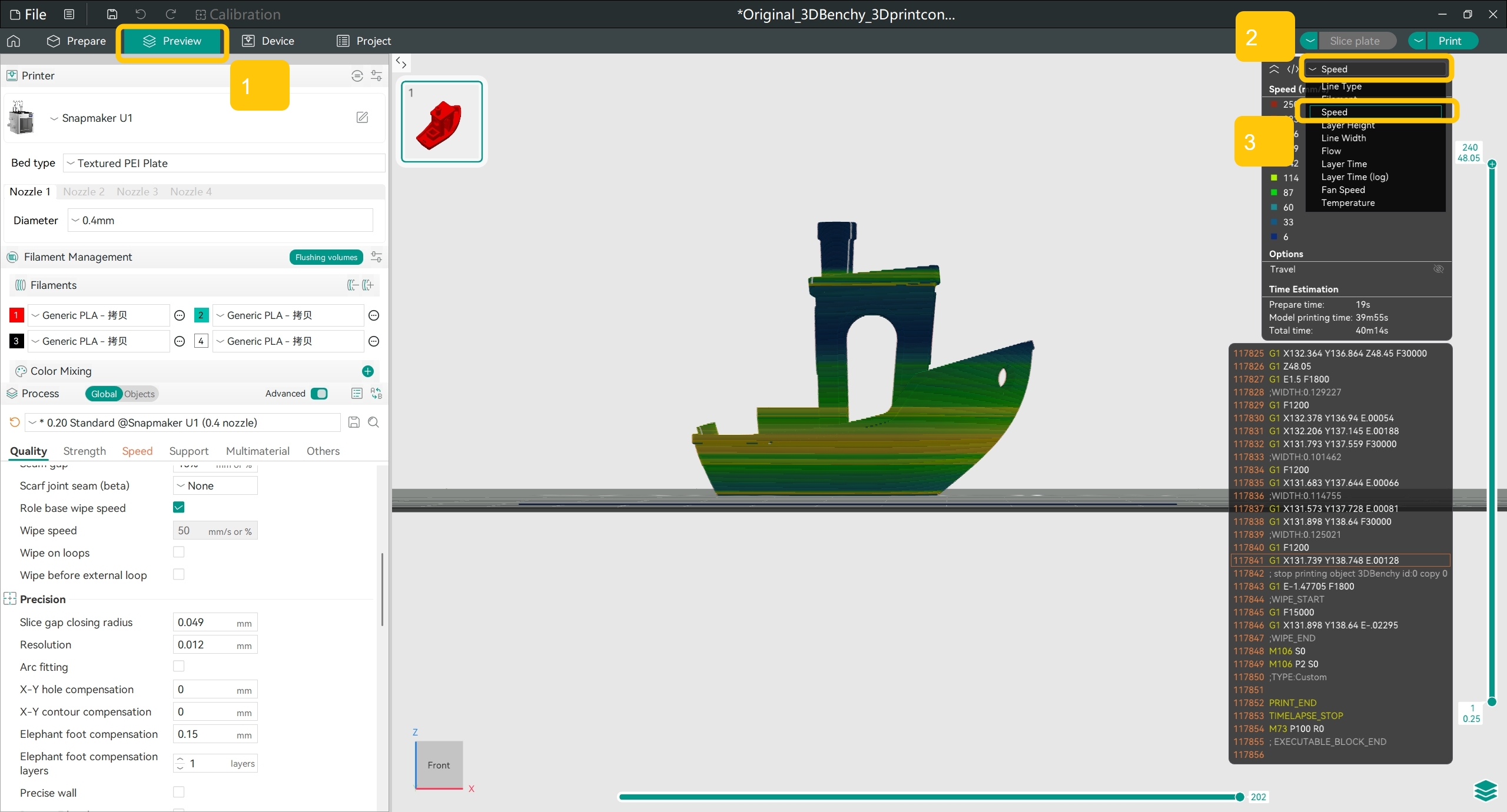Select plate 1 Benchy thumbnail
Screen dimensions: 1507x812
442,121
